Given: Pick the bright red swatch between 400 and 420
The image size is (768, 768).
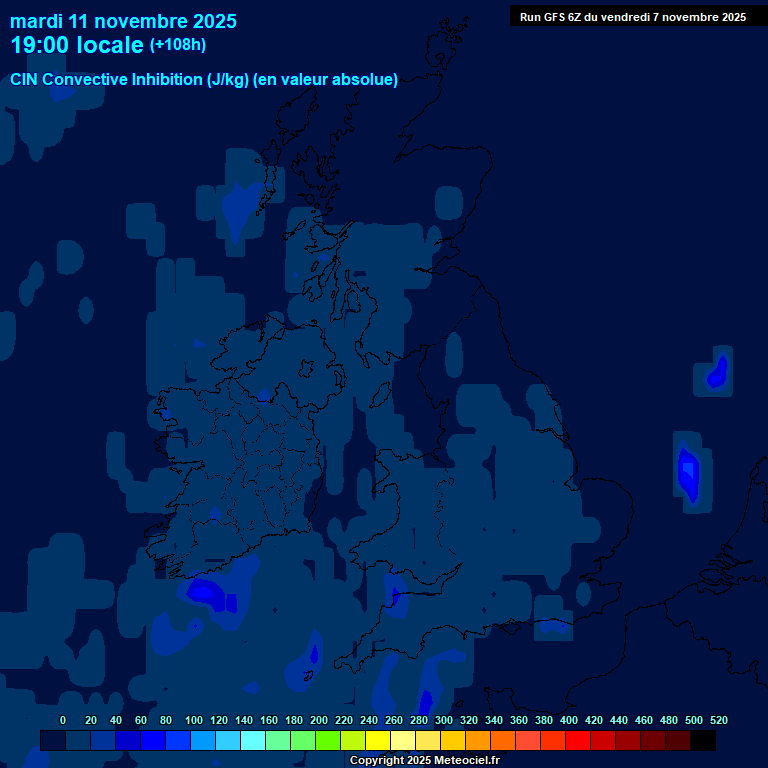Looking at the screenshot, I should (578, 740).
